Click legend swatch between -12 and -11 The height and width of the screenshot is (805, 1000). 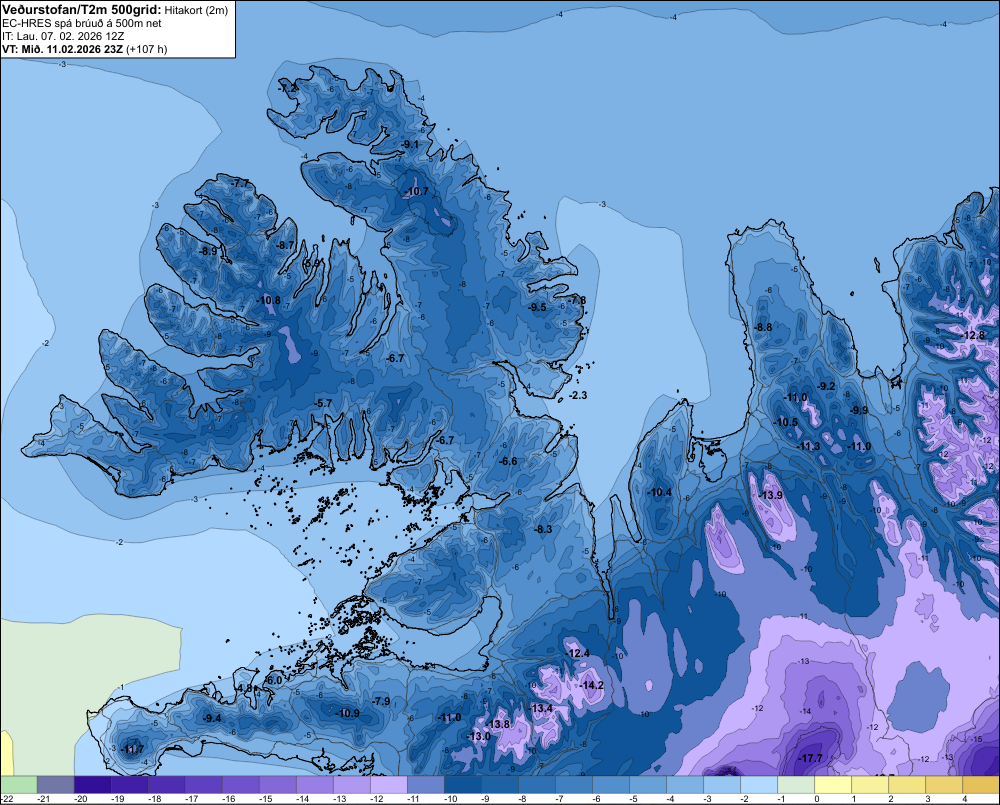click(389, 785)
